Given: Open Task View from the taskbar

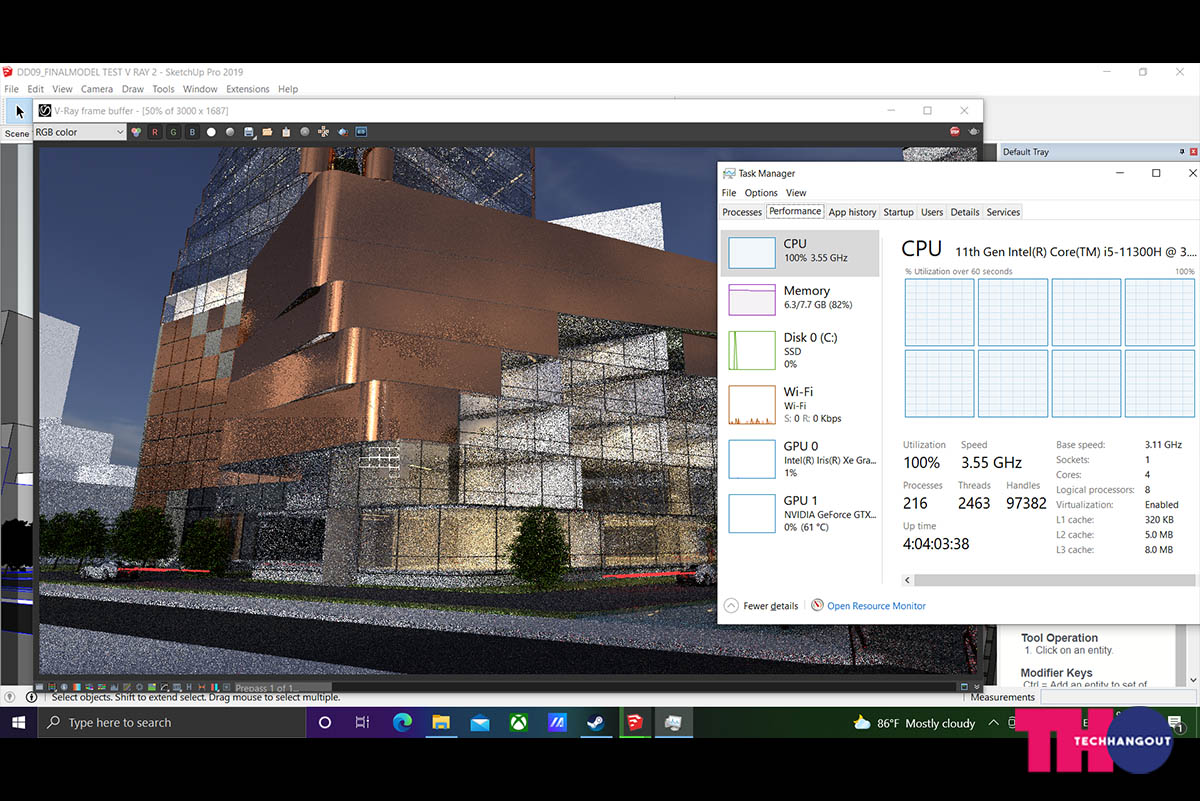Looking at the screenshot, I should coord(363,723).
